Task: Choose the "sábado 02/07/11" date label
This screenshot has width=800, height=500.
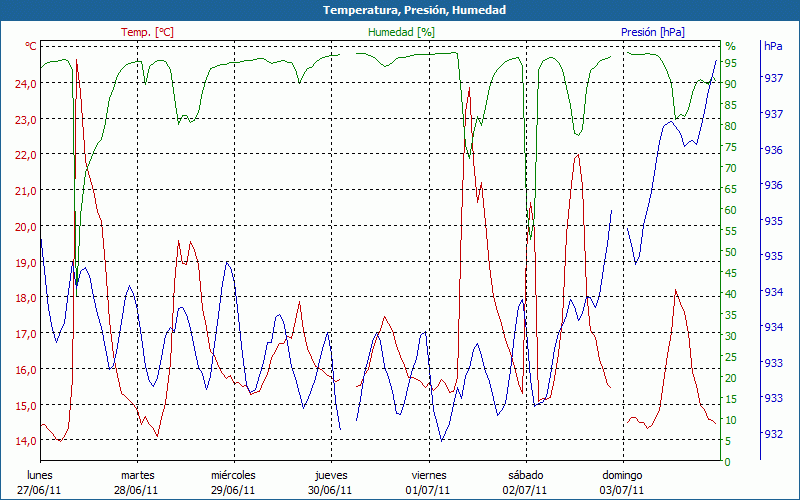Action: pos(525,482)
